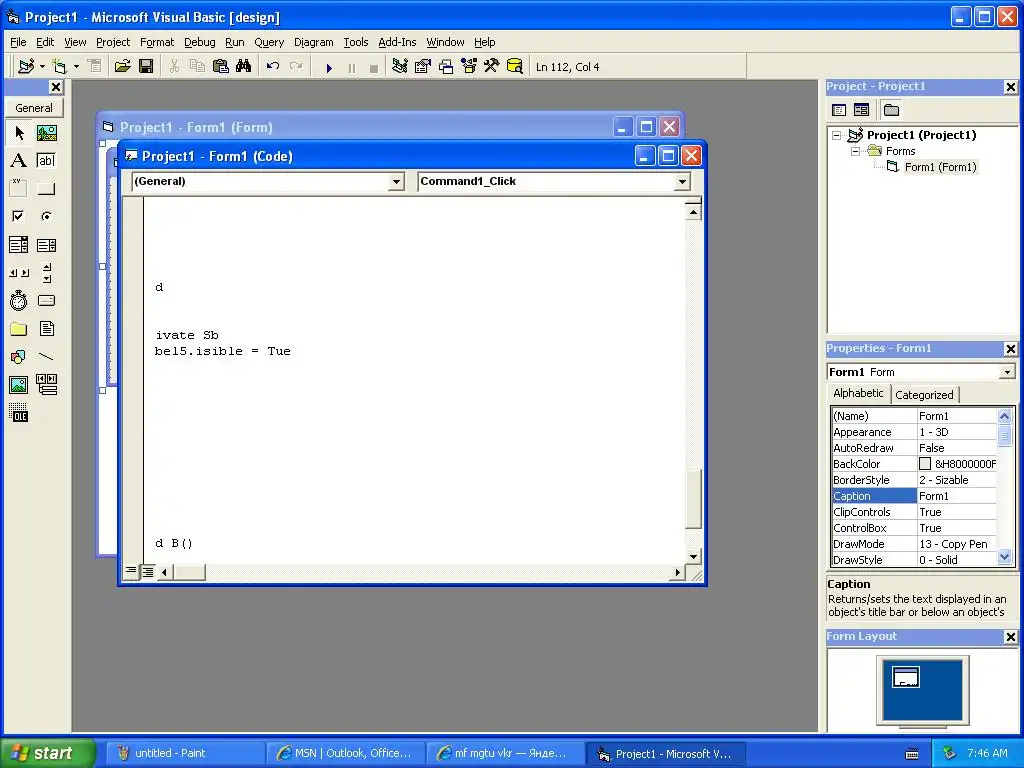The image size is (1024, 768).
Task: Open the File menu
Action: (x=18, y=42)
